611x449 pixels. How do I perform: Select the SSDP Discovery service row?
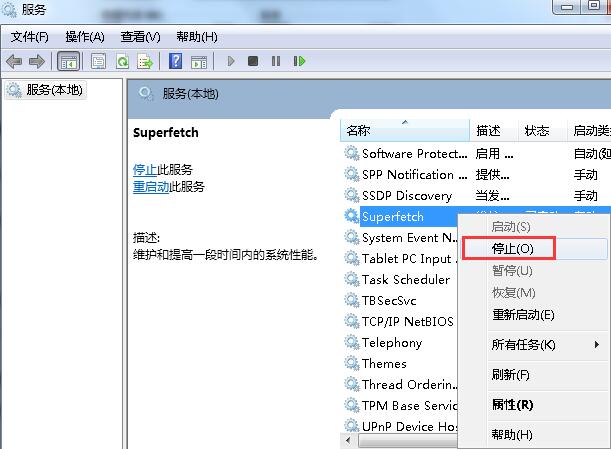[x=477, y=196]
